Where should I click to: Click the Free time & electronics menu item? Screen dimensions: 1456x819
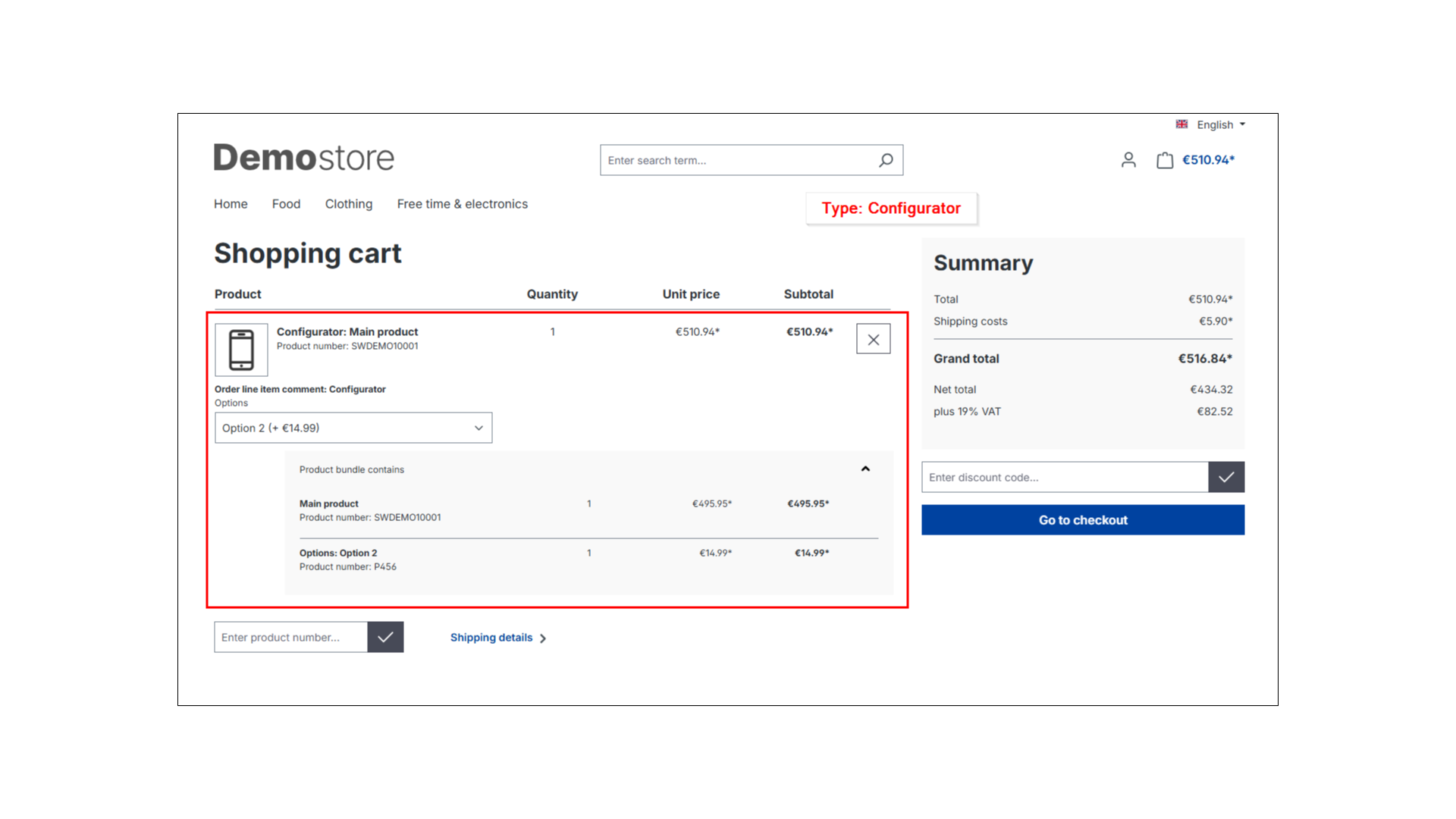462,204
